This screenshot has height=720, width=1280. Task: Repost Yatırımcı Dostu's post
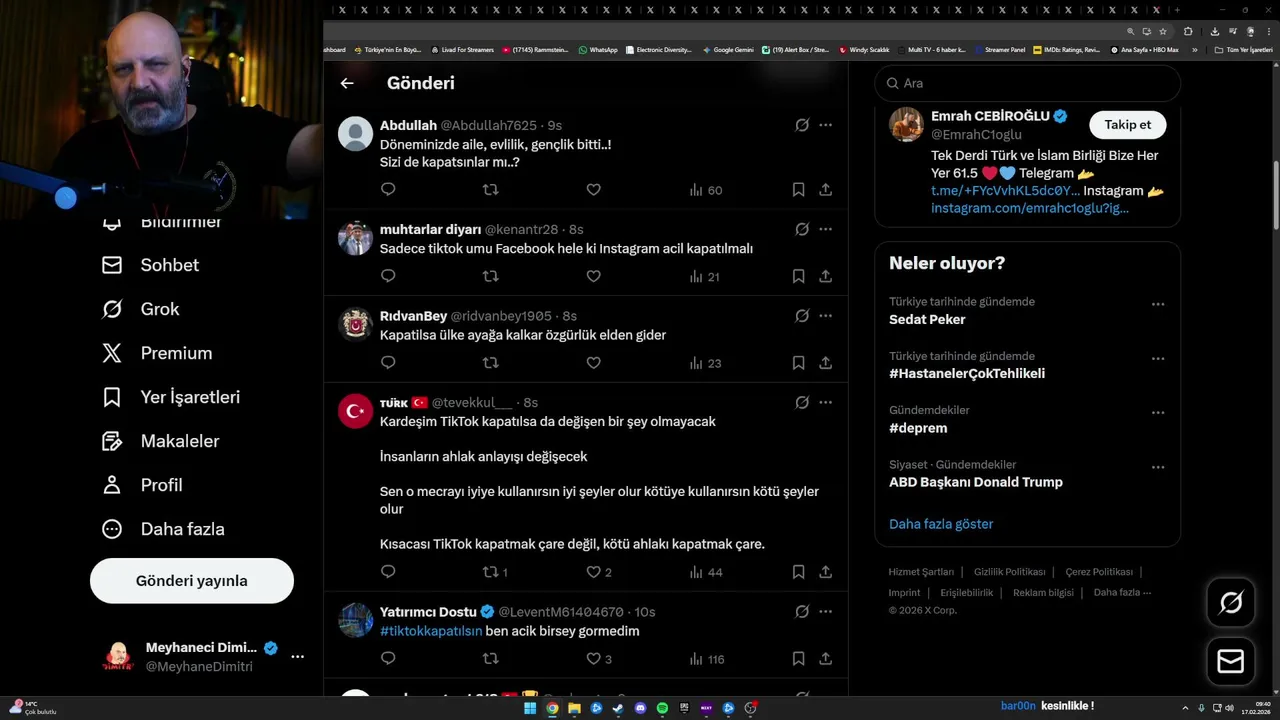(490, 659)
